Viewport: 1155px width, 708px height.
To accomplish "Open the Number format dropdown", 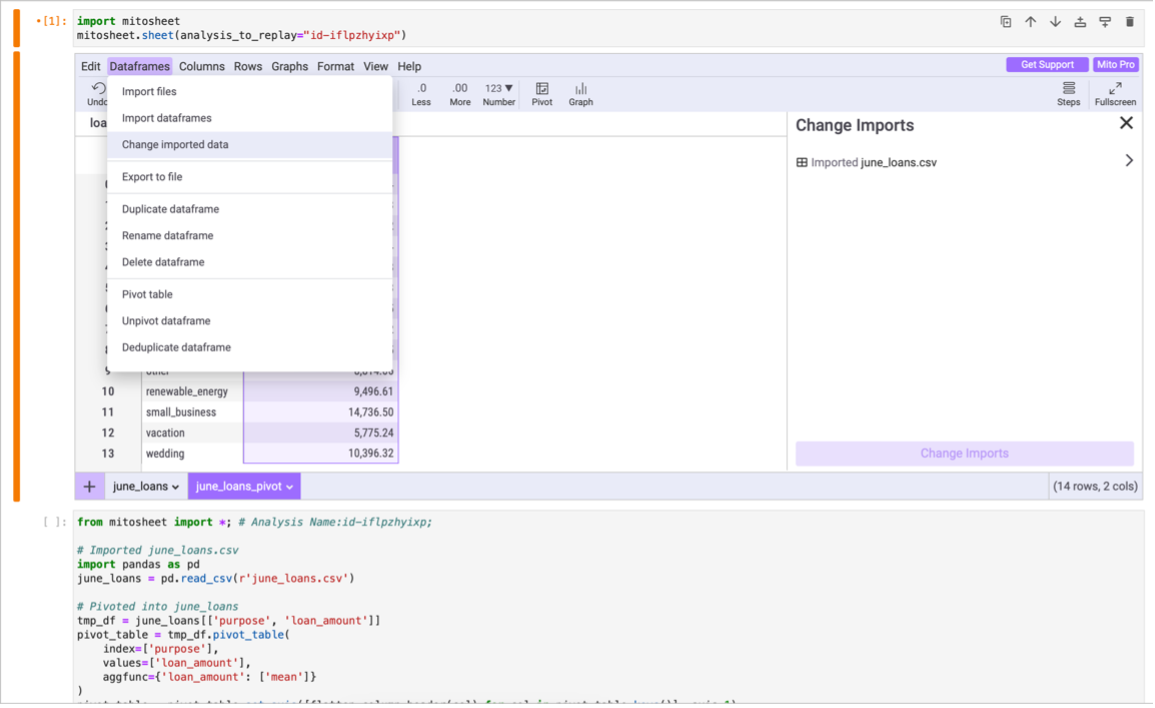I will (x=499, y=89).
